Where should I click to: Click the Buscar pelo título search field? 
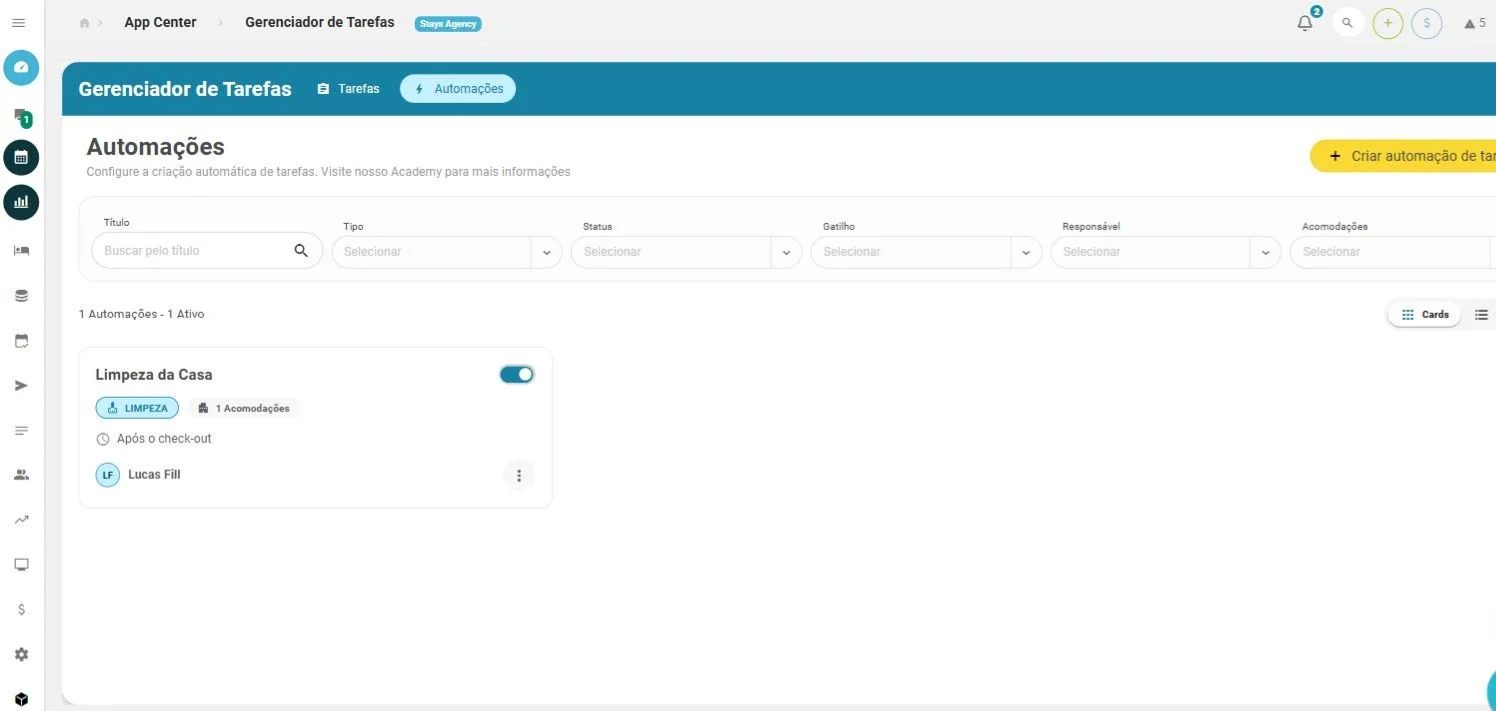click(207, 251)
